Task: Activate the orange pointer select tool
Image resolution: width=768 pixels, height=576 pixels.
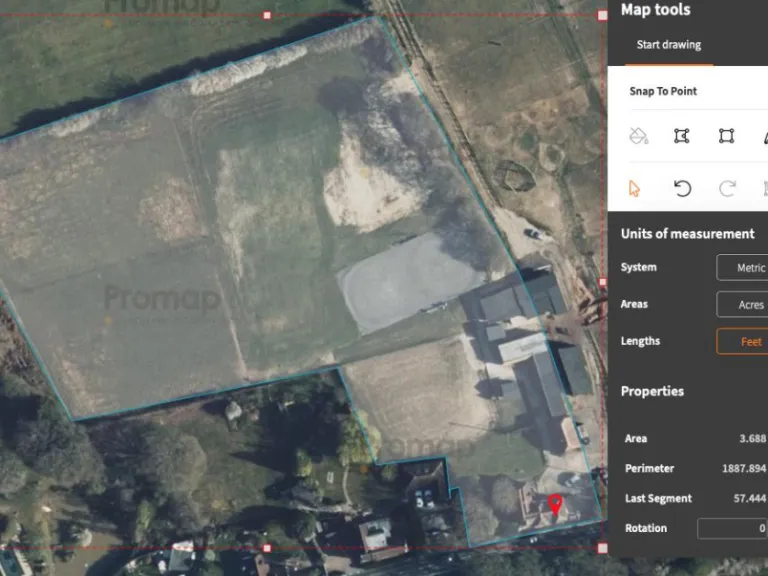Action: (x=634, y=189)
